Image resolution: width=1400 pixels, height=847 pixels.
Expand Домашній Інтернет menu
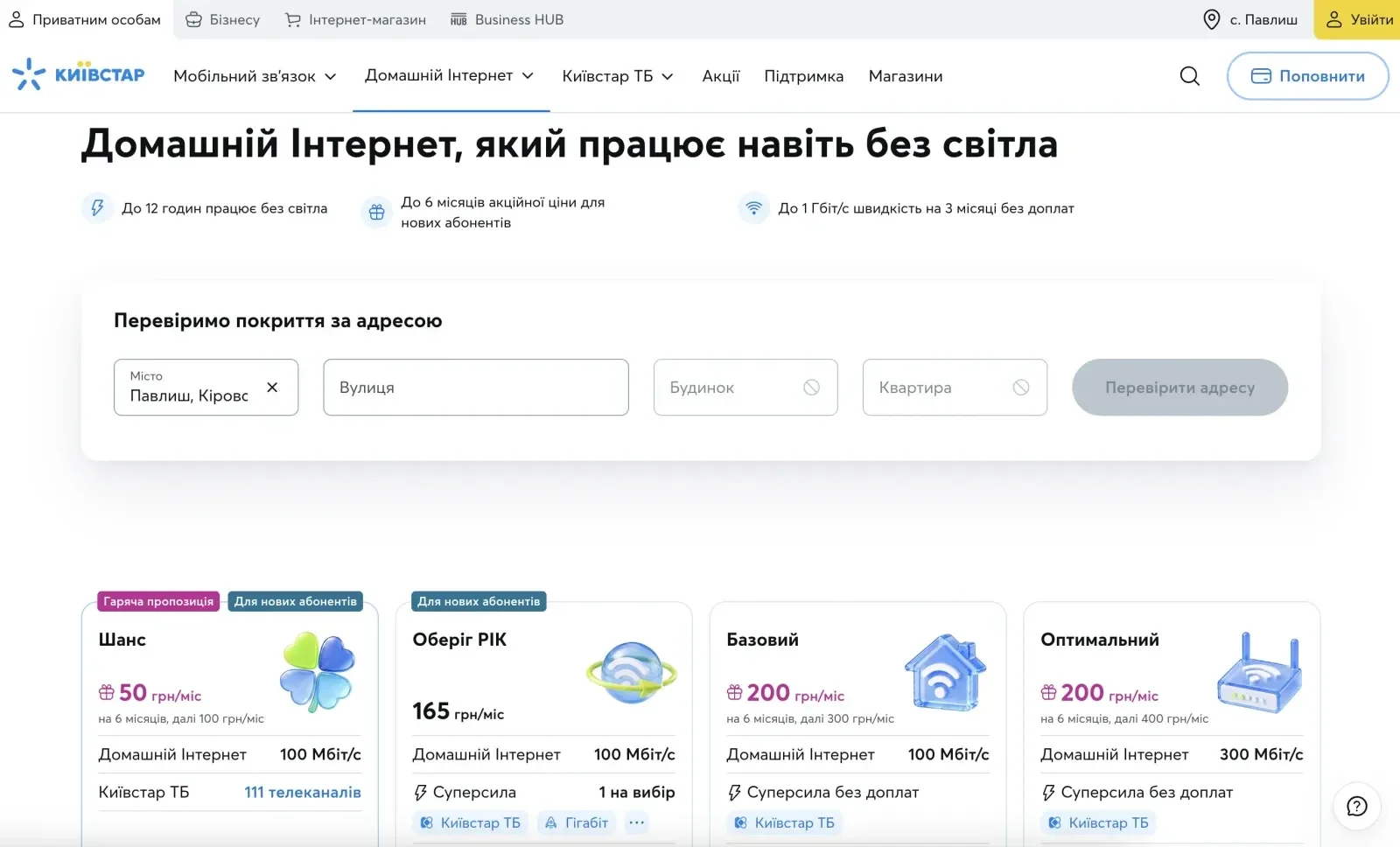[450, 75]
